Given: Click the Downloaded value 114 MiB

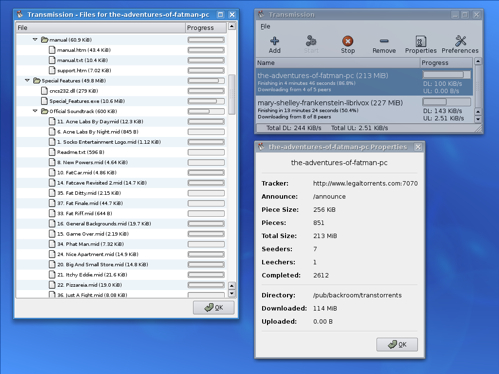Looking at the screenshot, I should 325,308.
